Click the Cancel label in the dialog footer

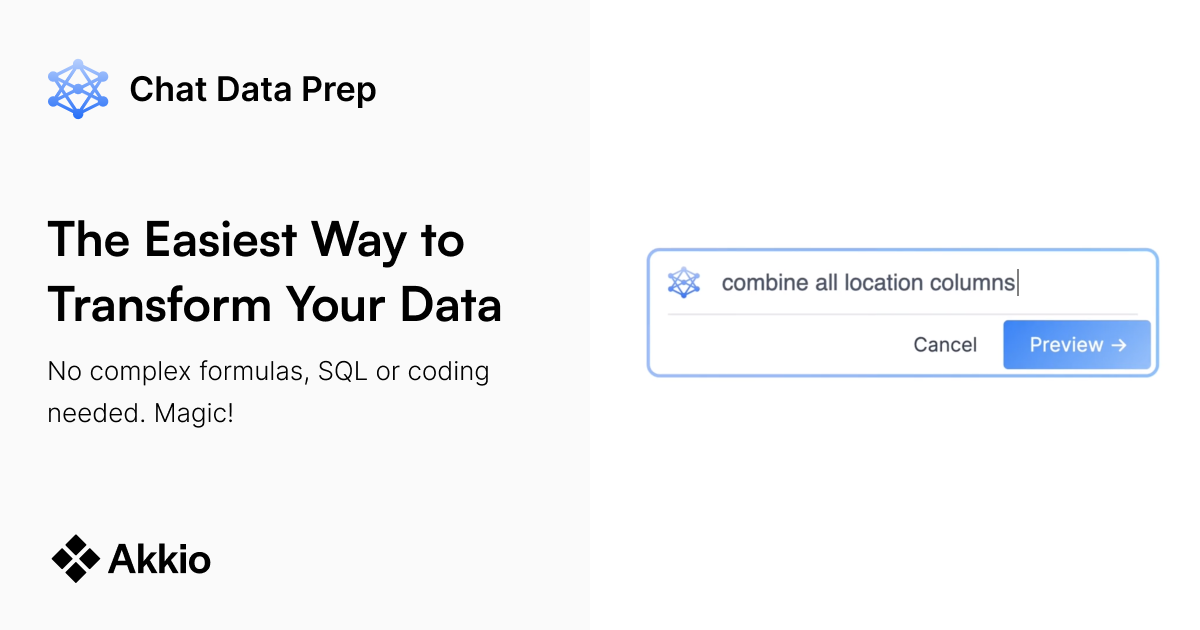point(944,344)
